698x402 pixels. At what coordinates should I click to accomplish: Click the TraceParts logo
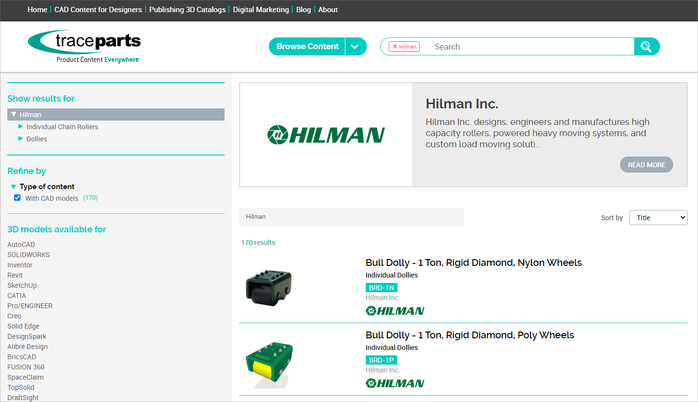(x=84, y=46)
